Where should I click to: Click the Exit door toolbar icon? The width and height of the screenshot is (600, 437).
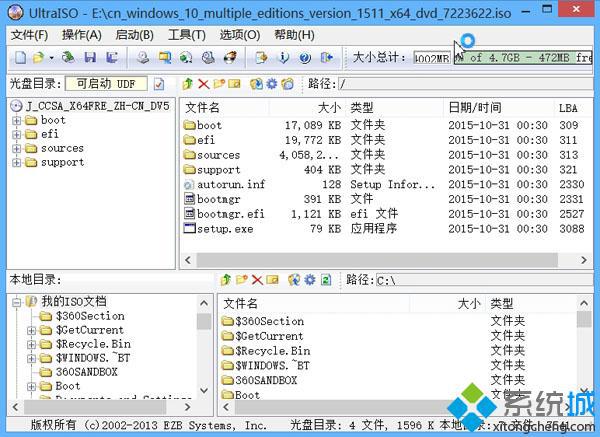tap(326, 58)
